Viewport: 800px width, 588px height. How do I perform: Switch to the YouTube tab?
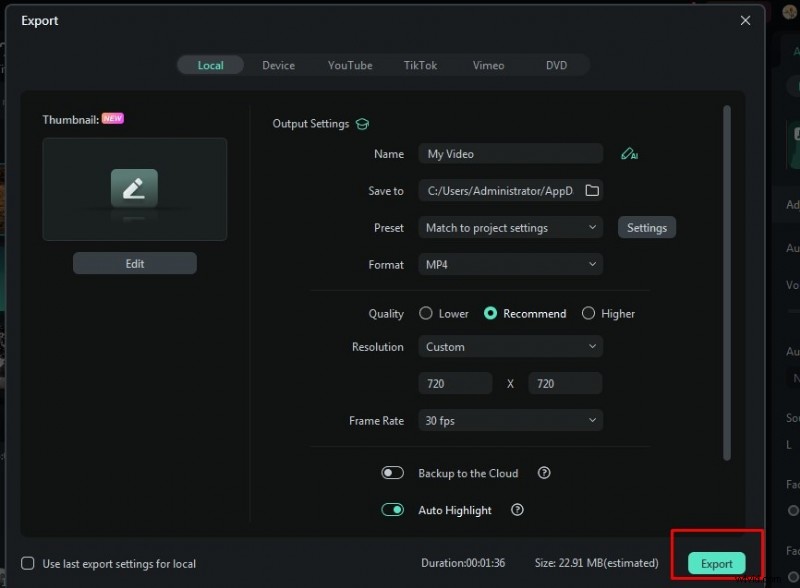coord(350,65)
